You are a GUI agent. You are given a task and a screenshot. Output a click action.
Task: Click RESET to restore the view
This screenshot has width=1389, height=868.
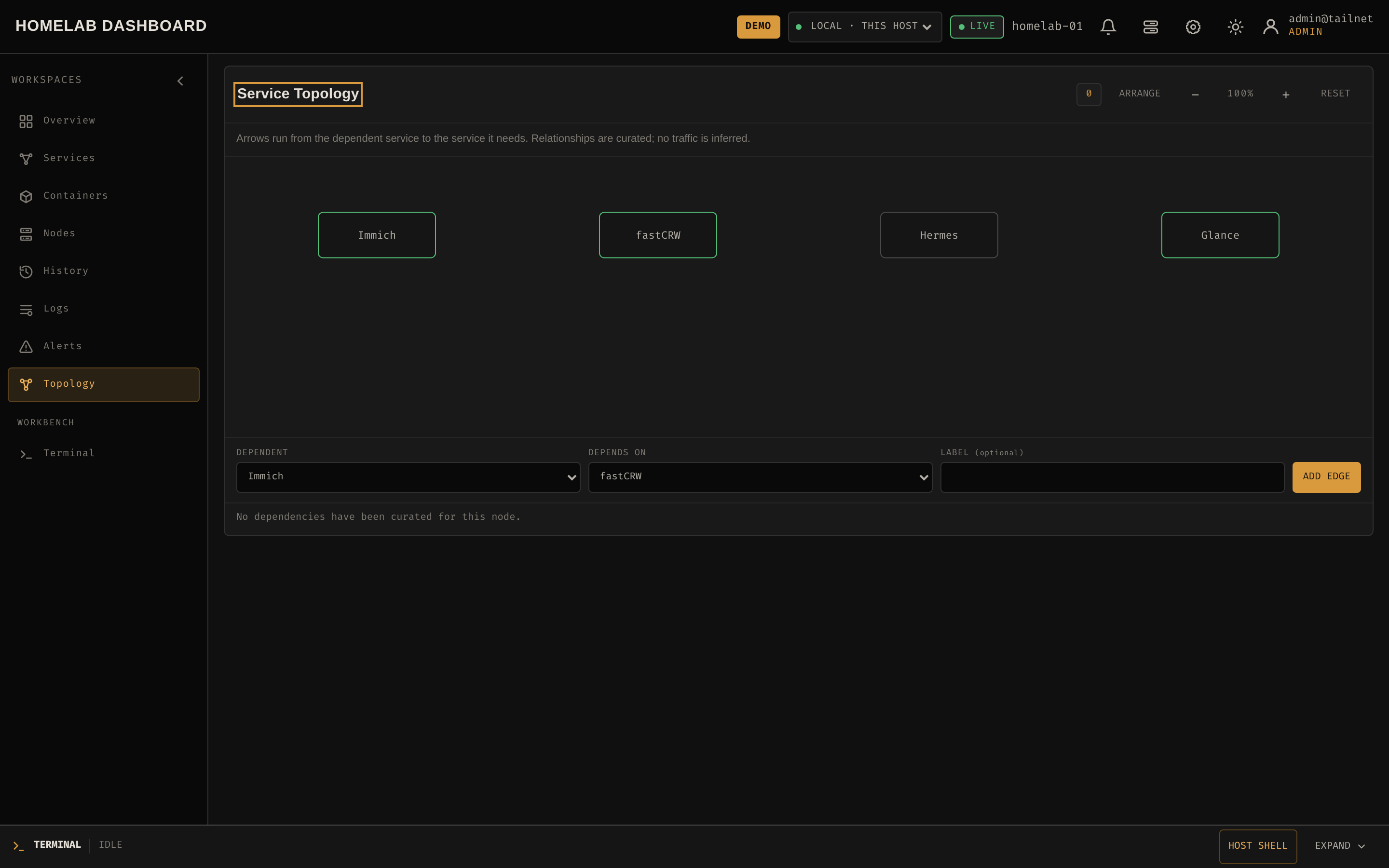pyautogui.click(x=1335, y=94)
